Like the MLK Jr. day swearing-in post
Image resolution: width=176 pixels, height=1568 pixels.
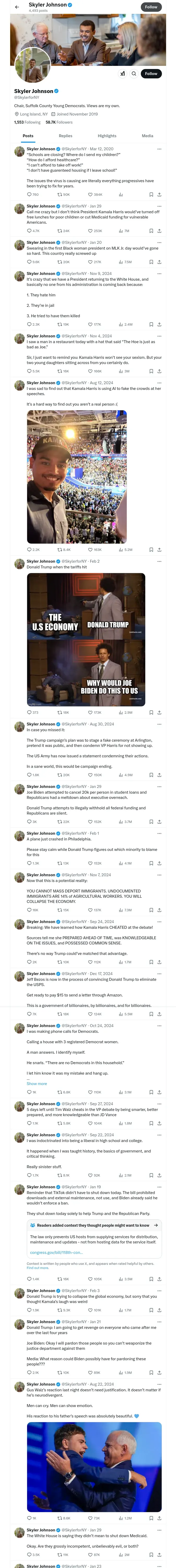[x=90, y=262]
